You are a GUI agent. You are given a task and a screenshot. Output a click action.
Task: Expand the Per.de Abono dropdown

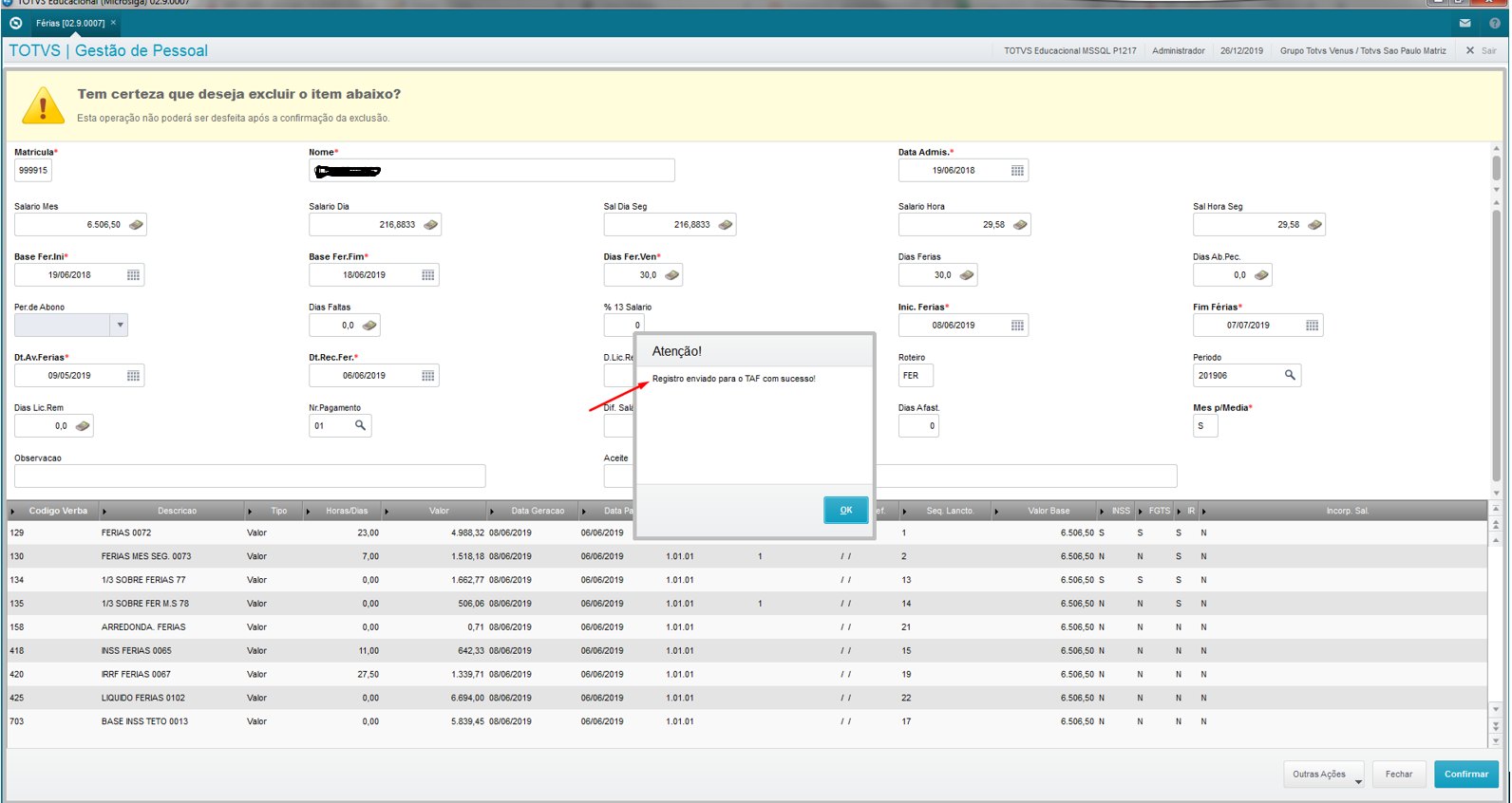pos(120,326)
